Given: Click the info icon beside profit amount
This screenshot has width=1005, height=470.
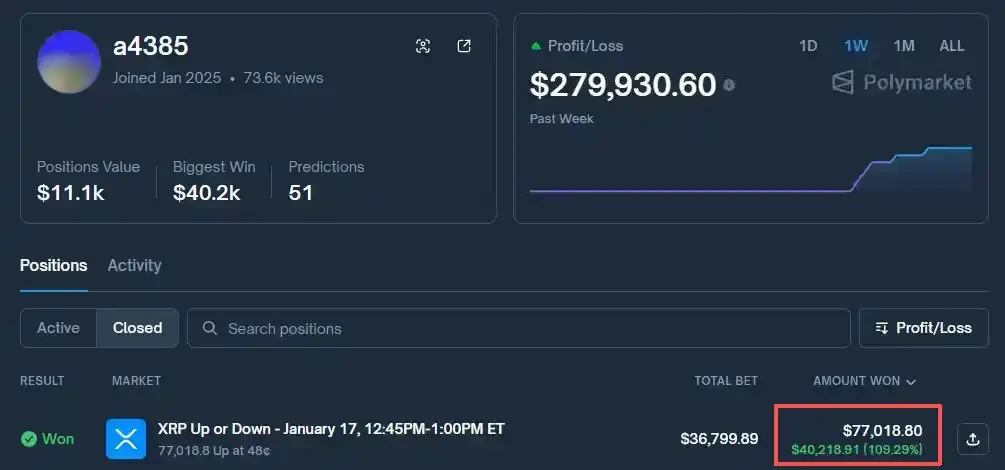Looking at the screenshot, I should [729, 85].
